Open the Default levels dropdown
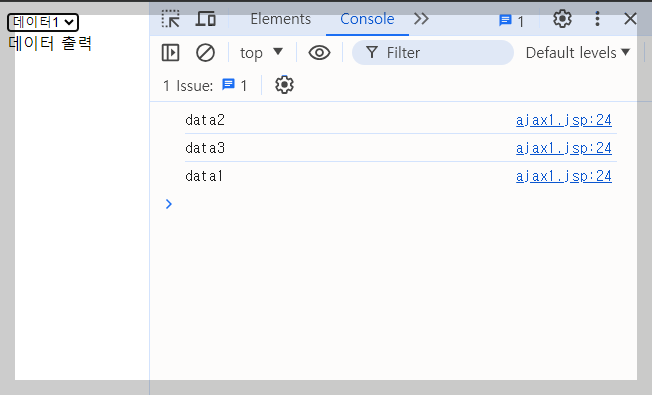The height and width of the screenshot is (395, 652). tap(578, 53)
